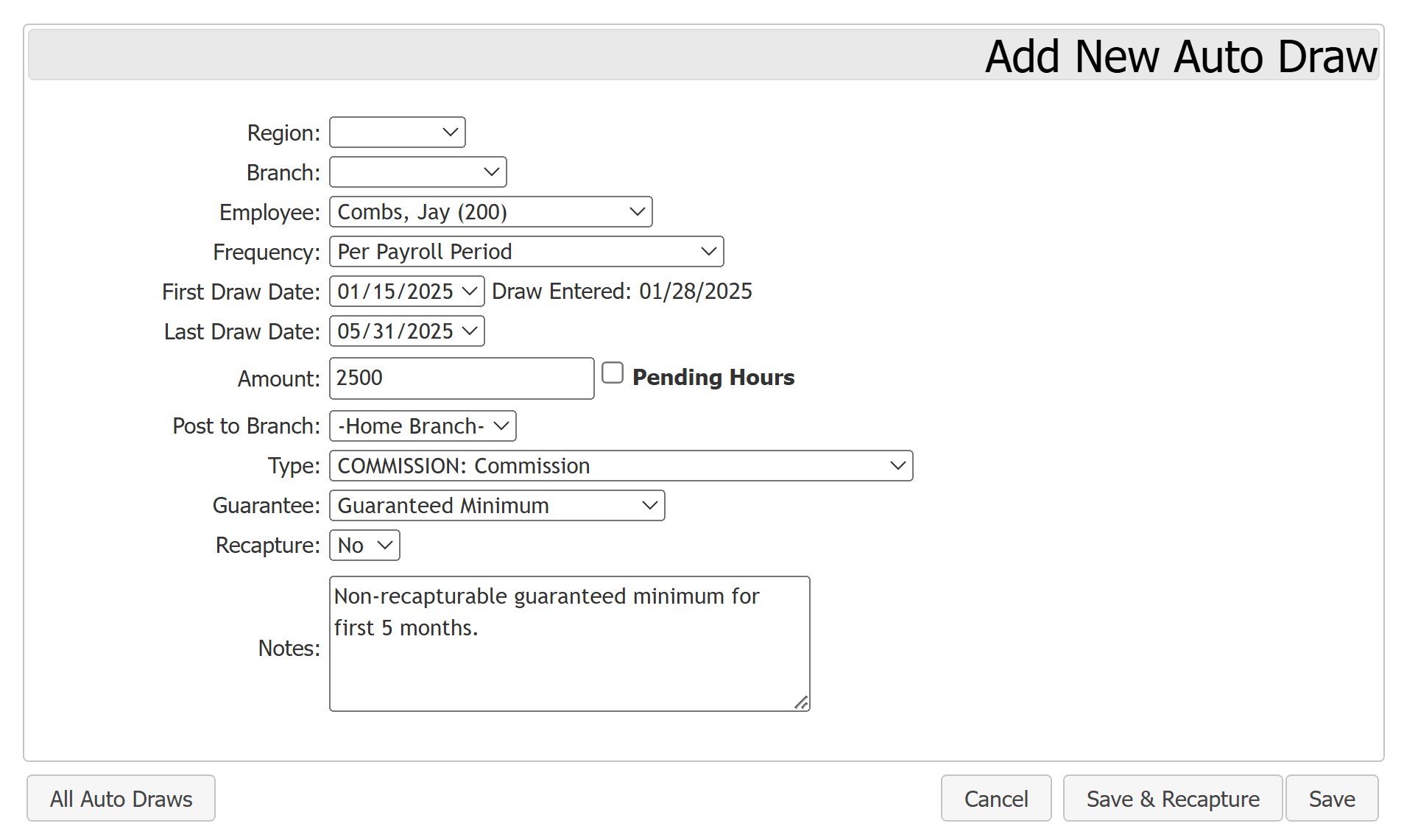Open the Guarantee dropdown set to Guaranteed Minimum
The image size is (1404, 840).
[497, 506]
